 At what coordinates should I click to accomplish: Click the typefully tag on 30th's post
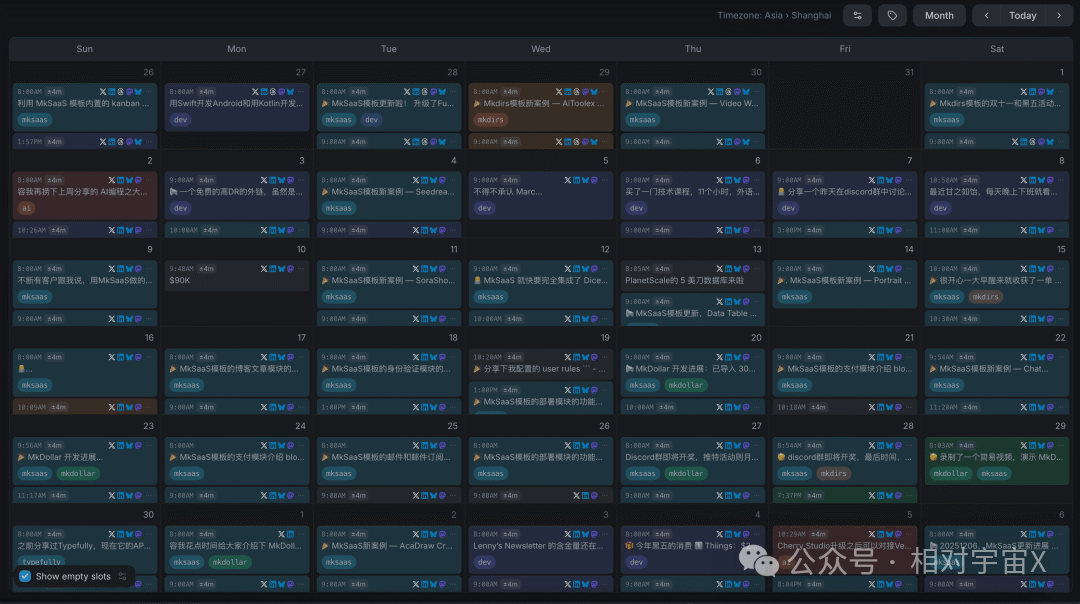pyautogui.click(x=41, y=562)
